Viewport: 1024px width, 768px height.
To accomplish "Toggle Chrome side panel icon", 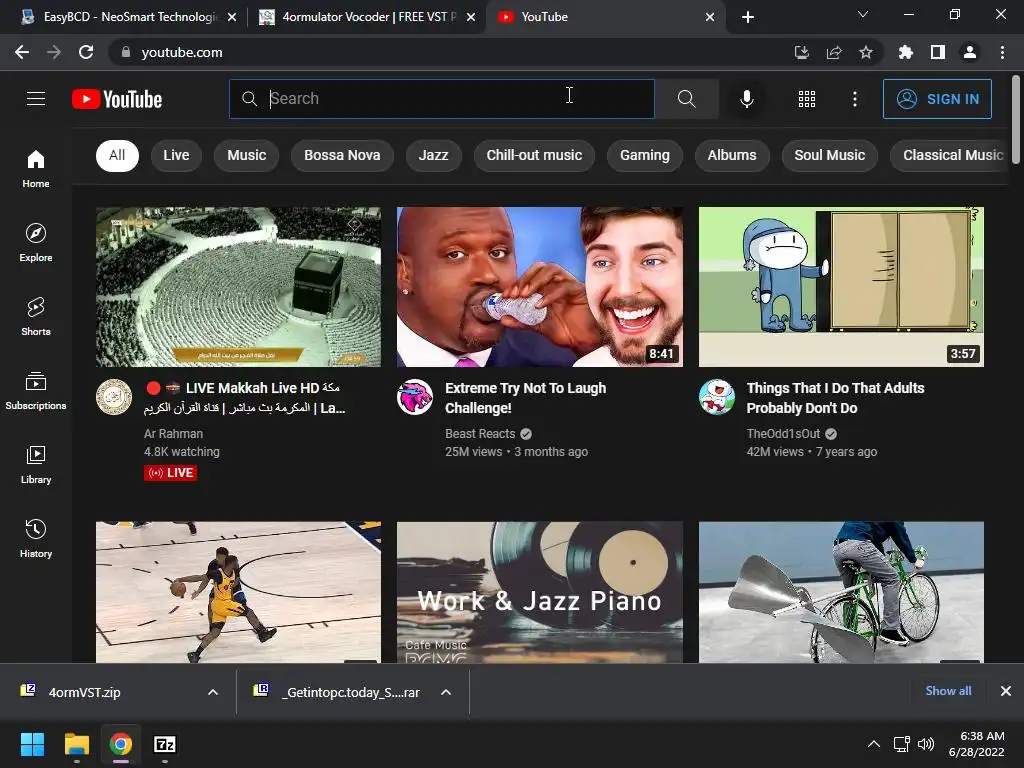I will [938, 52].
